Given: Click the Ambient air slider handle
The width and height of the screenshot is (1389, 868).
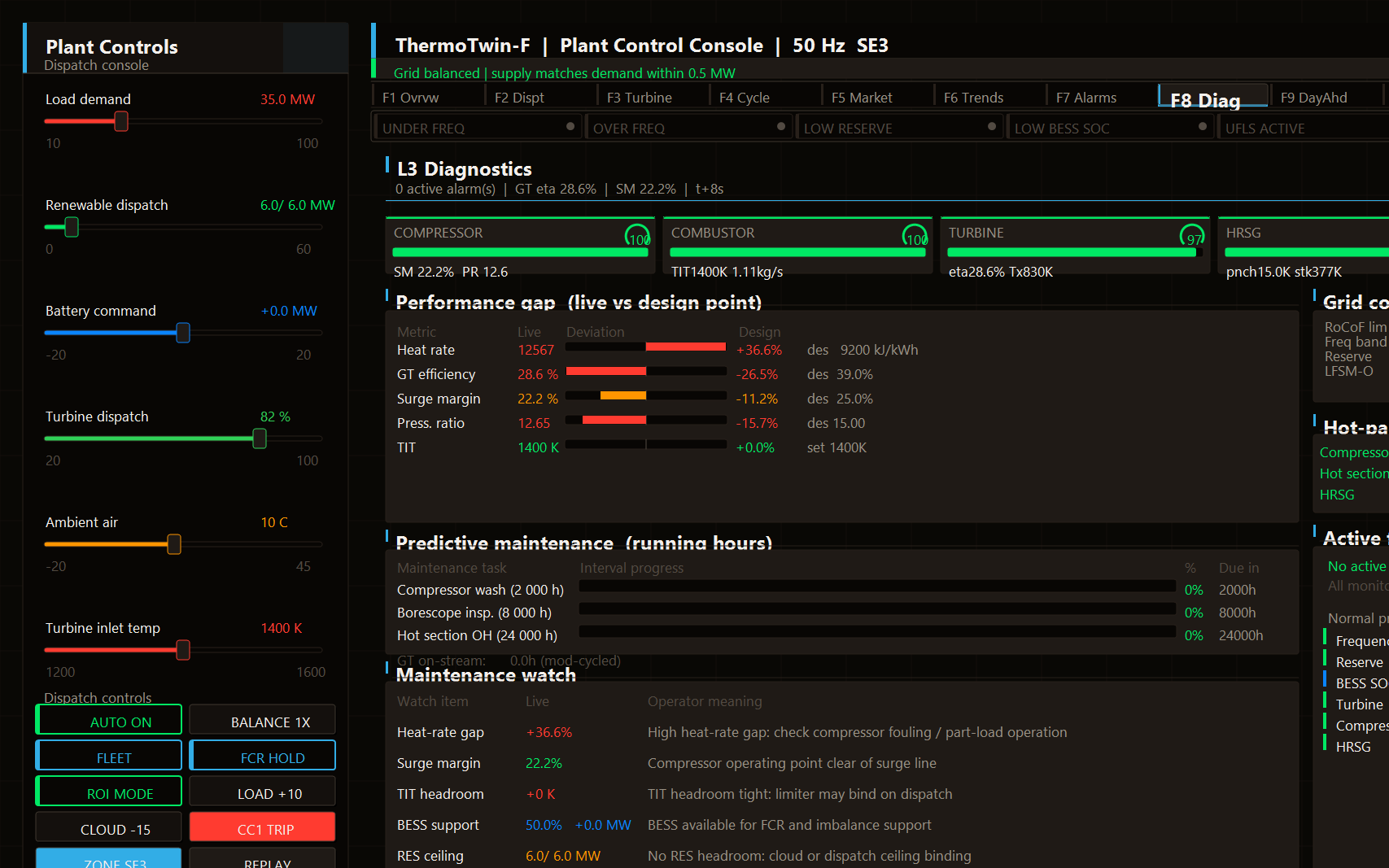Looking at the screenshot, I should point(174,544).
